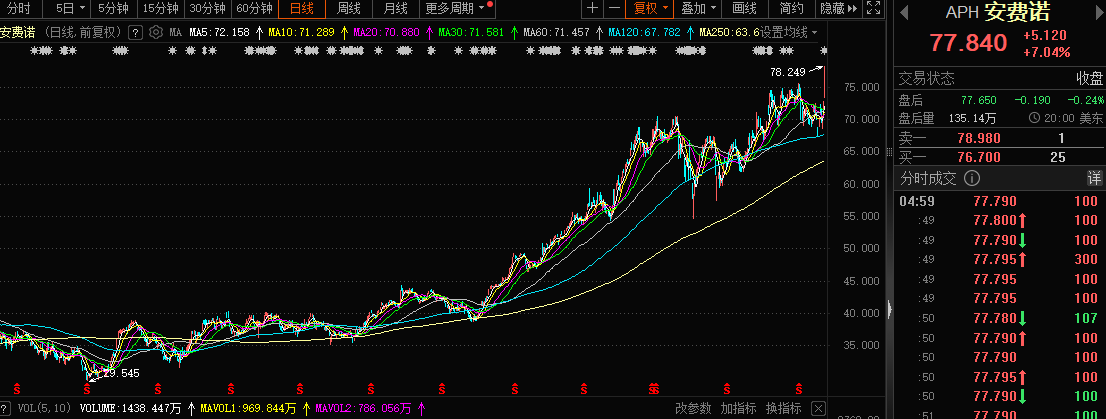Expand the 更多周期 dropdown
The image size is (1106, 419).
pos(459,9)
